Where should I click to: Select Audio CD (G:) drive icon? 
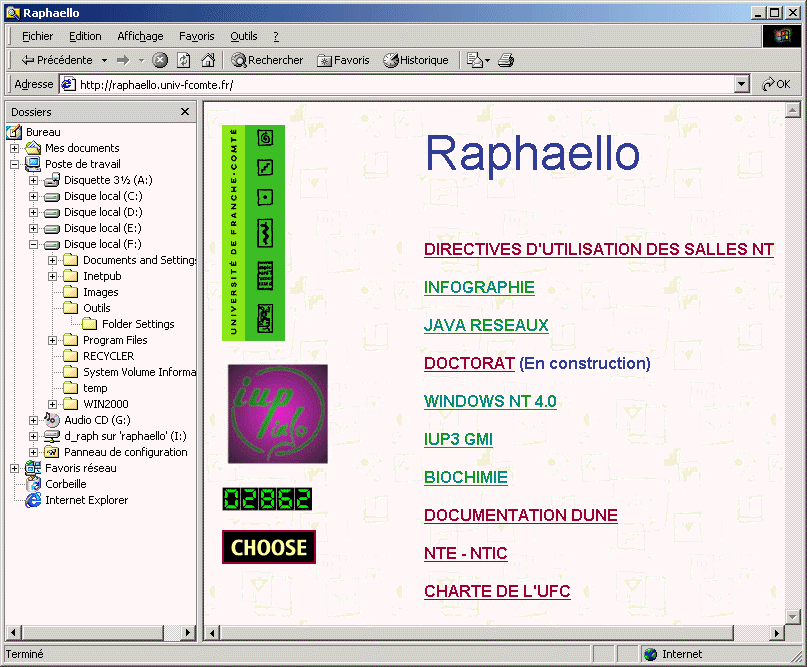click(x=53, y=420)
